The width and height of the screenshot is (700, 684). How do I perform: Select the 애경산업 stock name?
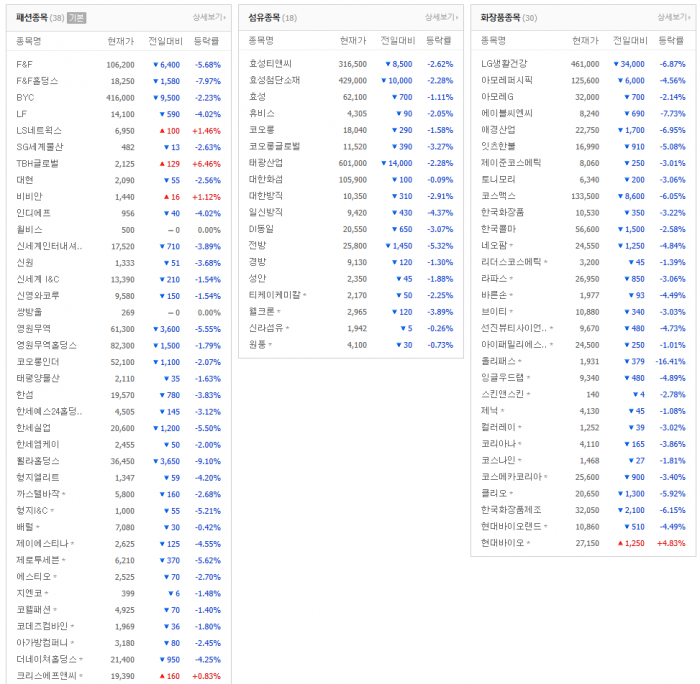point(498,130)
